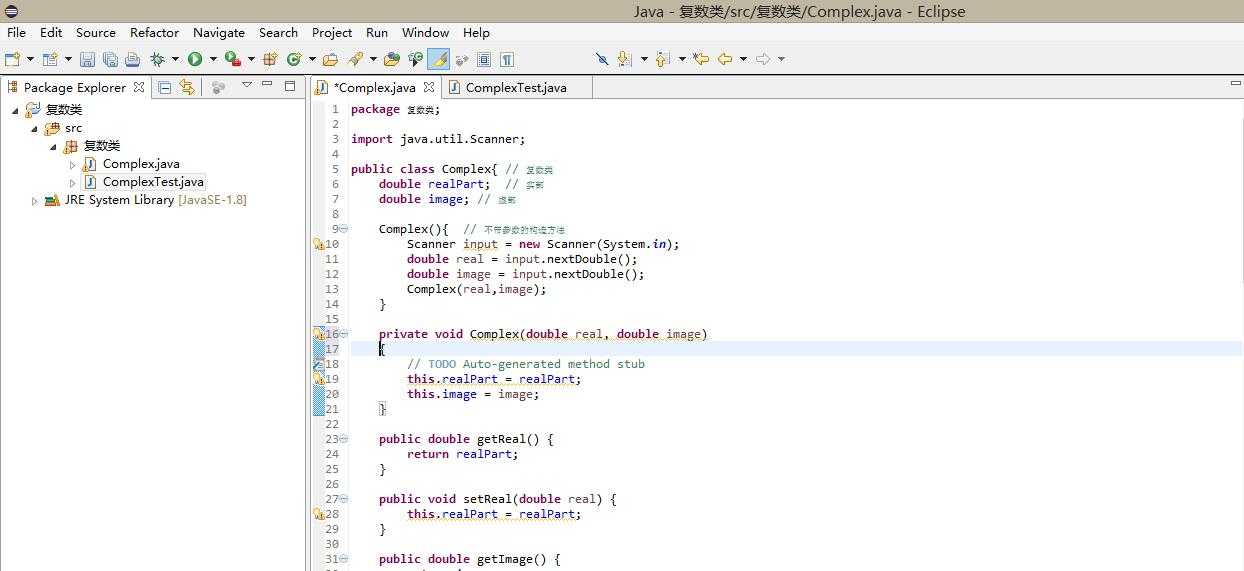Image resolution: width=1244 pixels, height=571 pixels.
Task: Fold the getReal() method at line 23
Action: 344,439
